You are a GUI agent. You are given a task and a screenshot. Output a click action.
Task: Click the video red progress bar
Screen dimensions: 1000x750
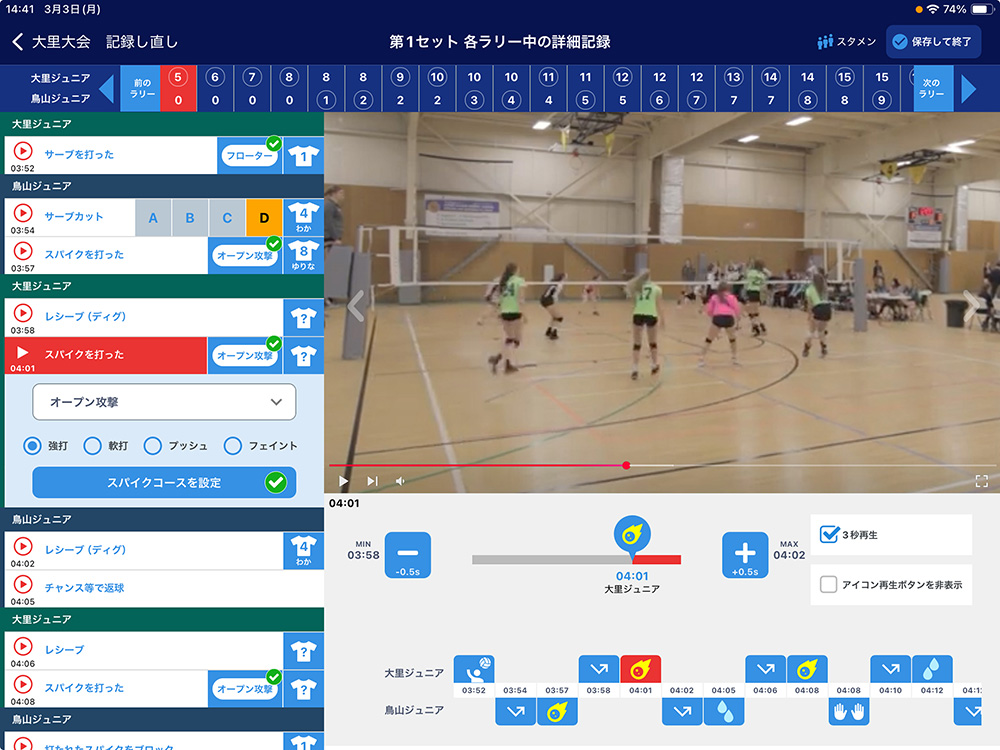coord(478,465)
